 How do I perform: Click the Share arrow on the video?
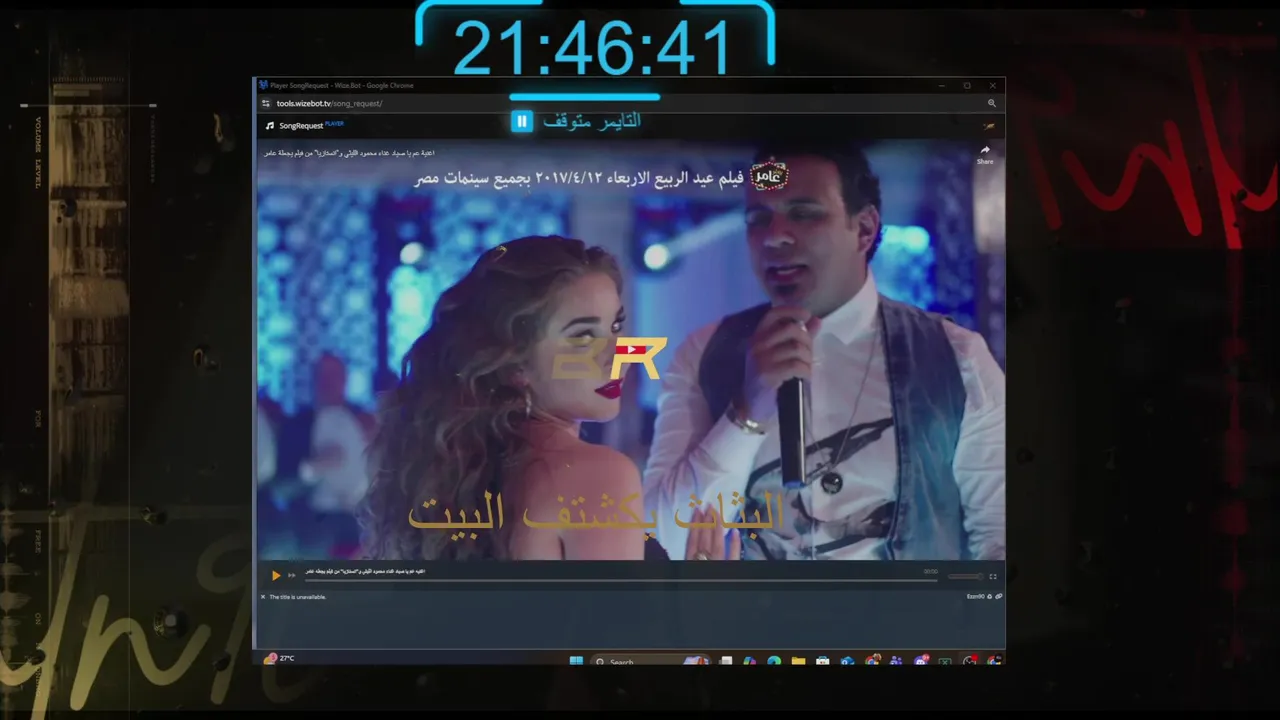click(985, 151)
